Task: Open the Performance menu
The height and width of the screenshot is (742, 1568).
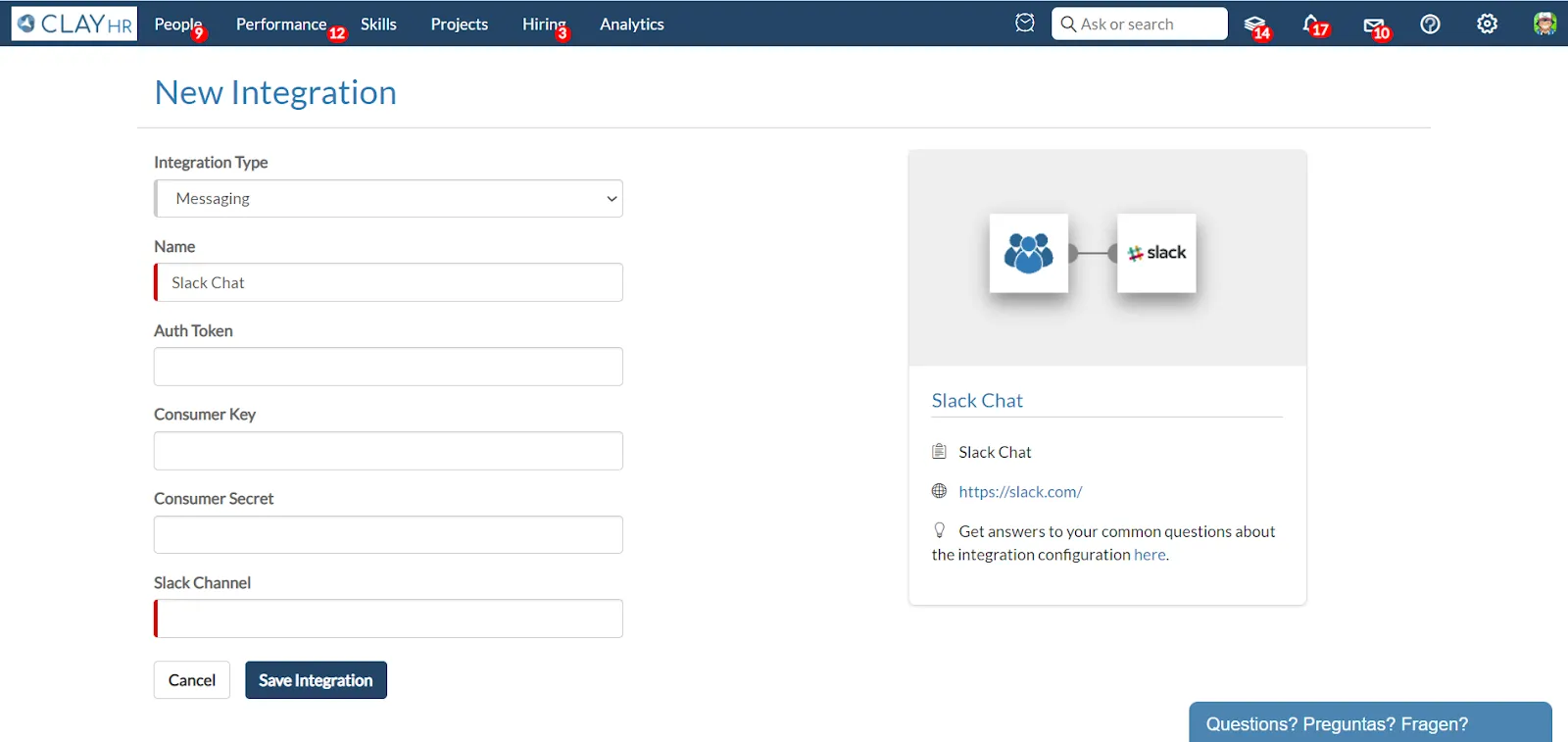Action: (x=280, y=24)
